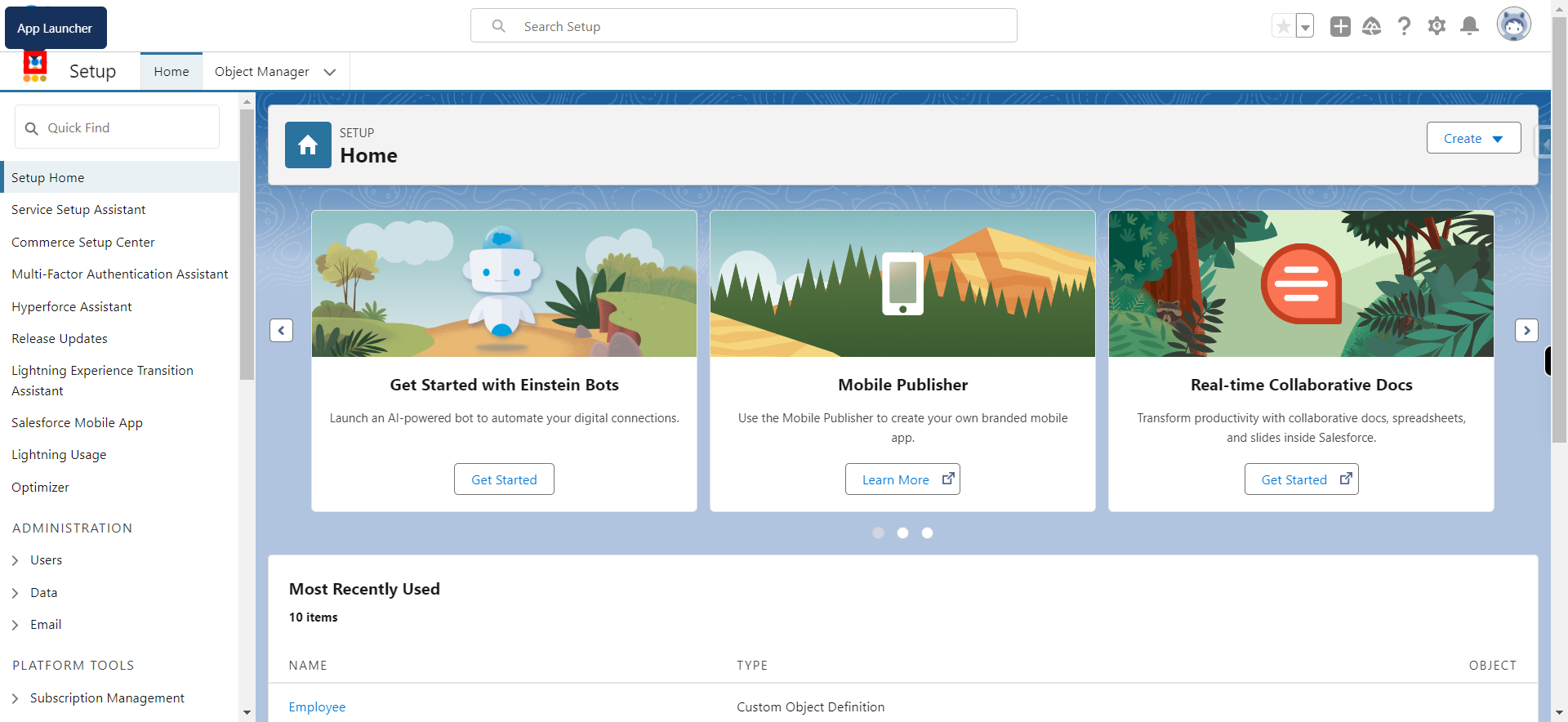Image resolution: width=1568 pixels, height=722 pixels.
Task: Click Learn More for Mobile Publisher
Action: [x=902, y=479]
